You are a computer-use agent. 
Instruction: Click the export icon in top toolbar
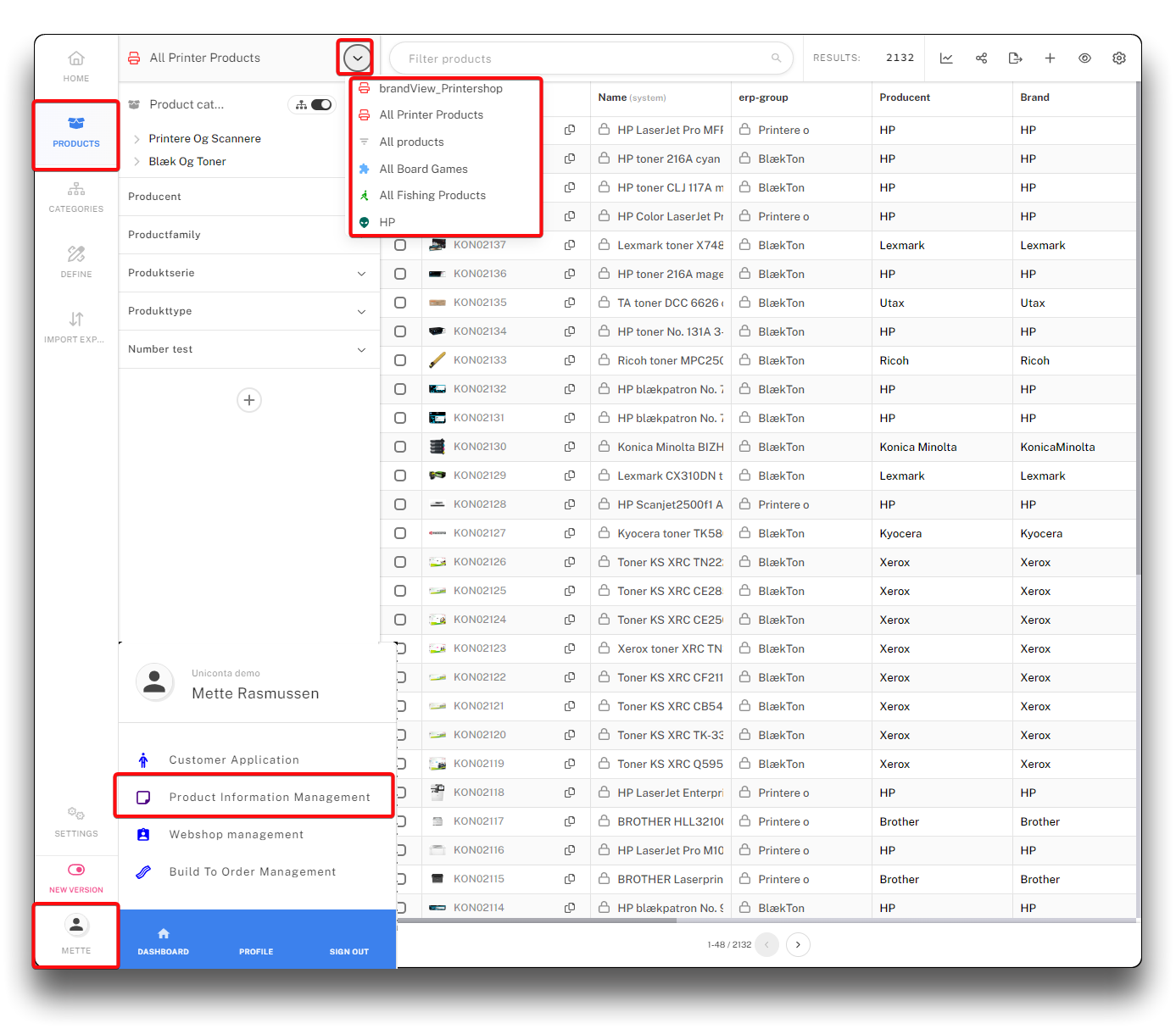(x=1015, y=58)
